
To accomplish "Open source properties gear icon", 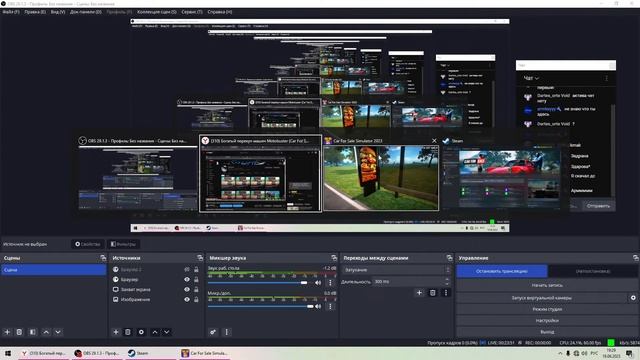I will (x=141, y=332).
